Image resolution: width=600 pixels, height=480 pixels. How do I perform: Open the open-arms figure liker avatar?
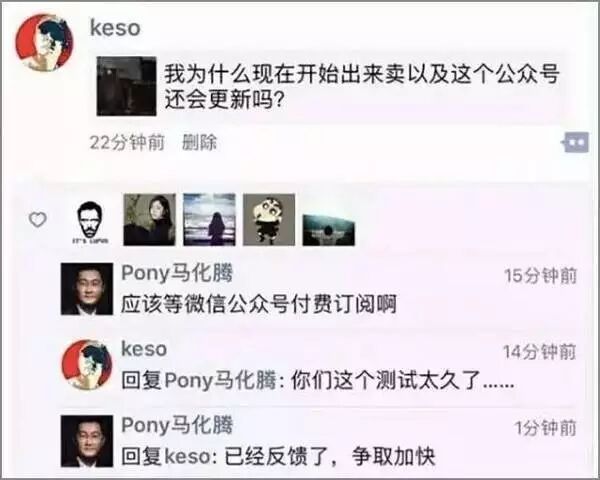click(329, 230)
